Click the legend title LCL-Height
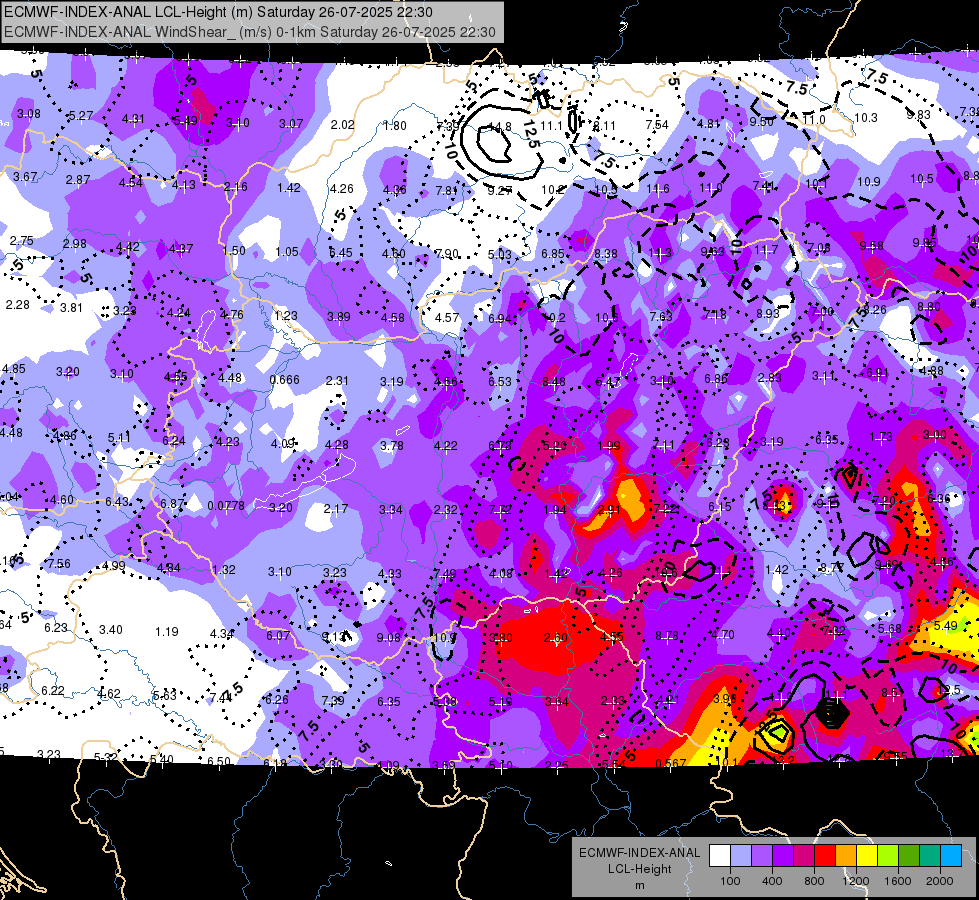The height and width of the screenshot is (900, 979). click(639, 869)
